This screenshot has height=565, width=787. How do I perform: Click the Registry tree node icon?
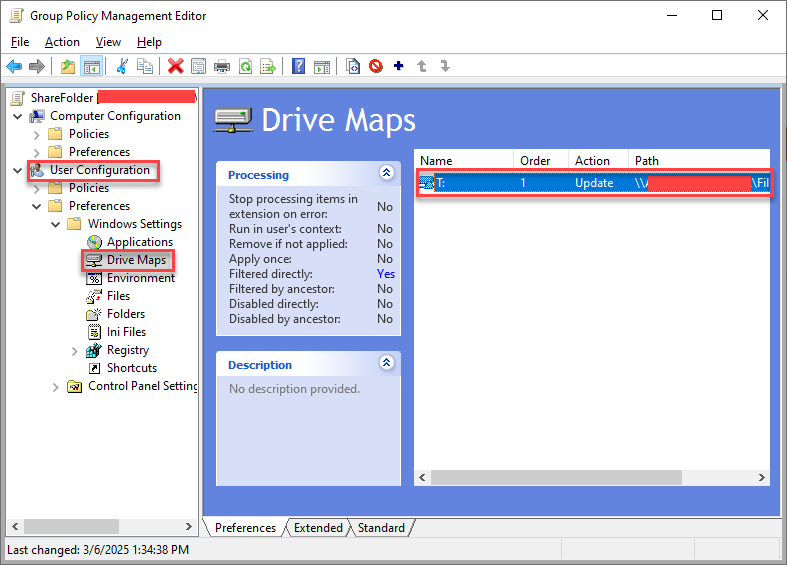(94, 350)
